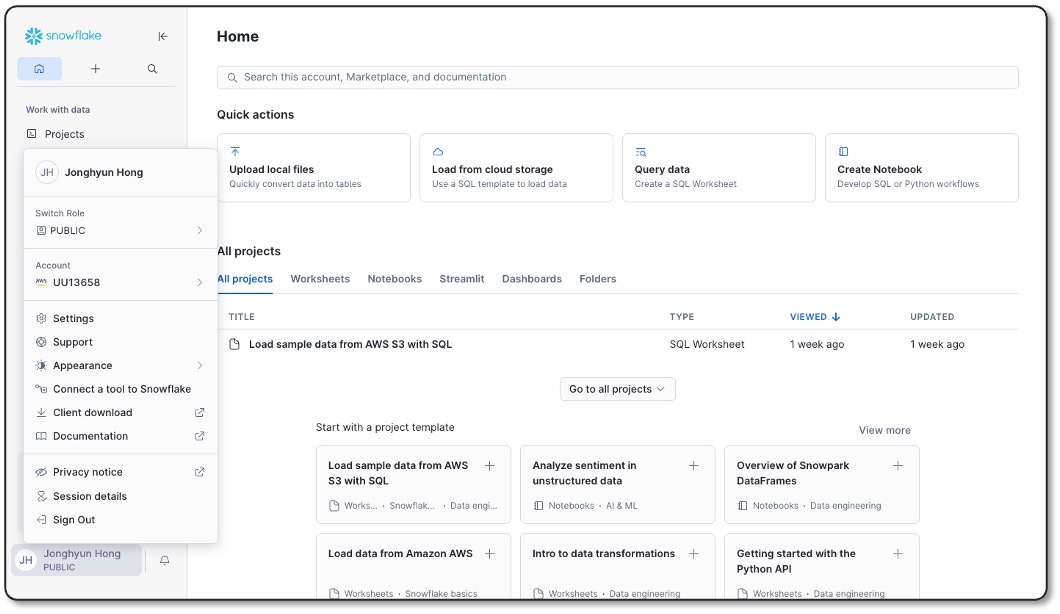This screenshot has width=1060, height=614.
Task: Open the notifications bell icon
Action: (164, 560)
